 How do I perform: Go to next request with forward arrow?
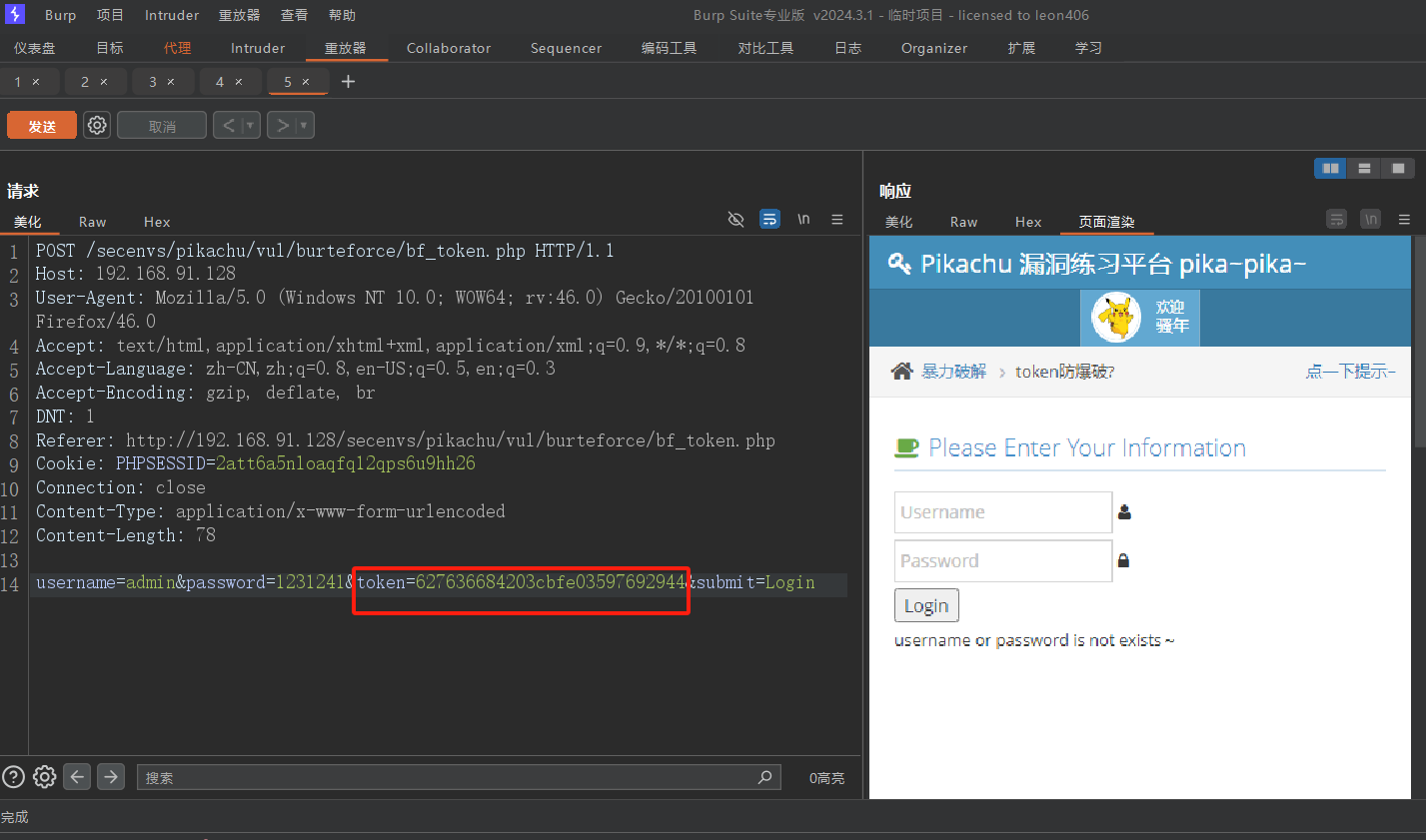[x=283, y=125]
